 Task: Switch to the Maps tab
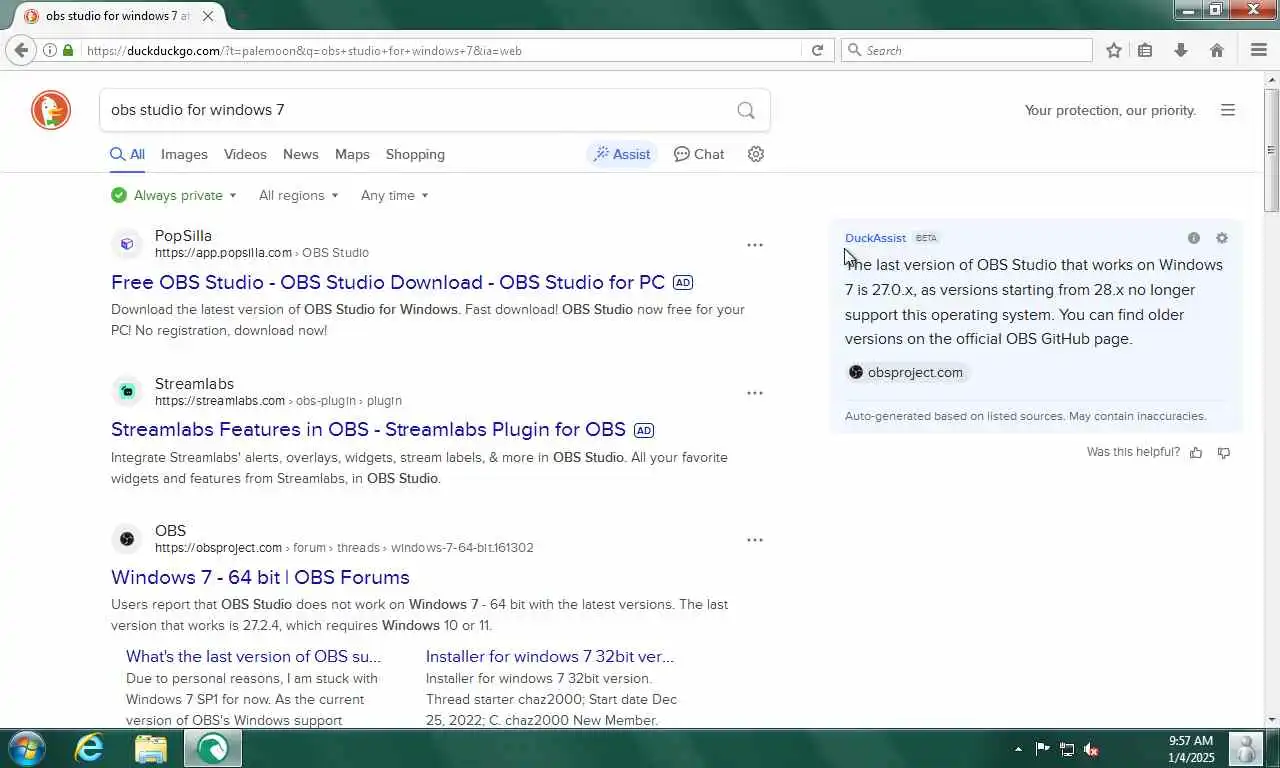point(352,154)
